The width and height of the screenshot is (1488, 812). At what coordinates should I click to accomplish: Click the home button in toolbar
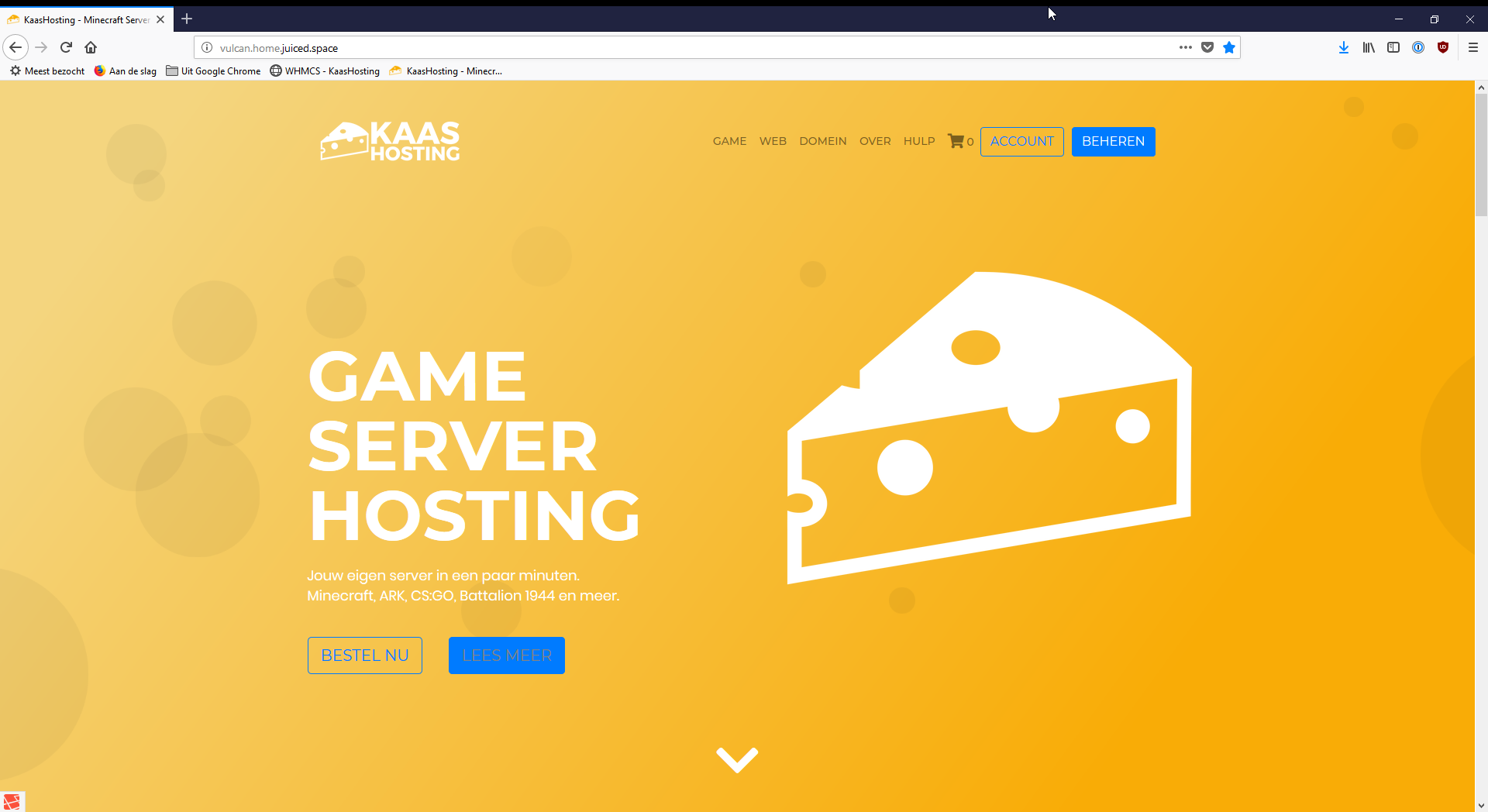click(91, 47)
